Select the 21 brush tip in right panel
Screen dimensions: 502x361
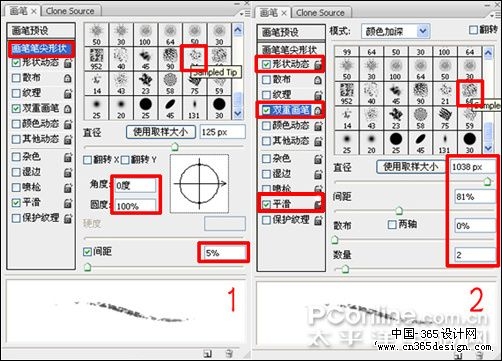[445, 93]
